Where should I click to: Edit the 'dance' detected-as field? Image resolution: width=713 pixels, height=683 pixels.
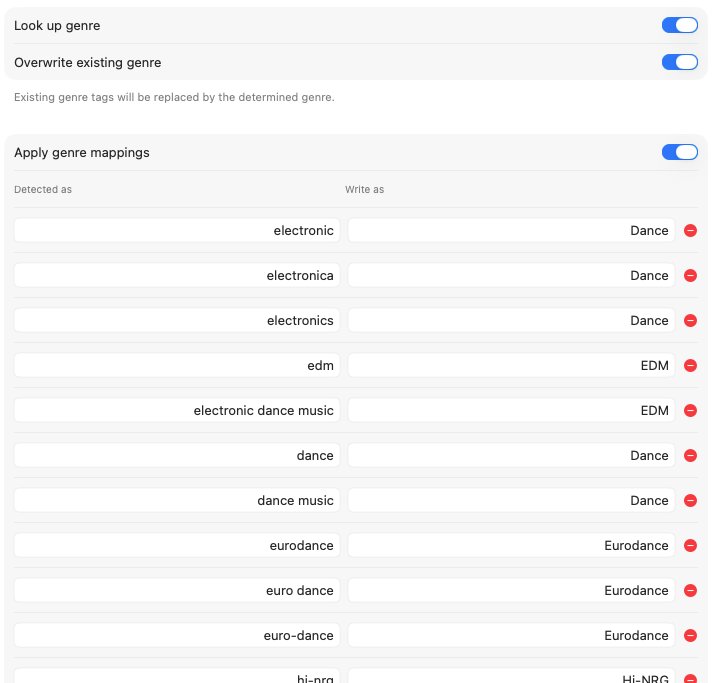(x=177, y=456)
